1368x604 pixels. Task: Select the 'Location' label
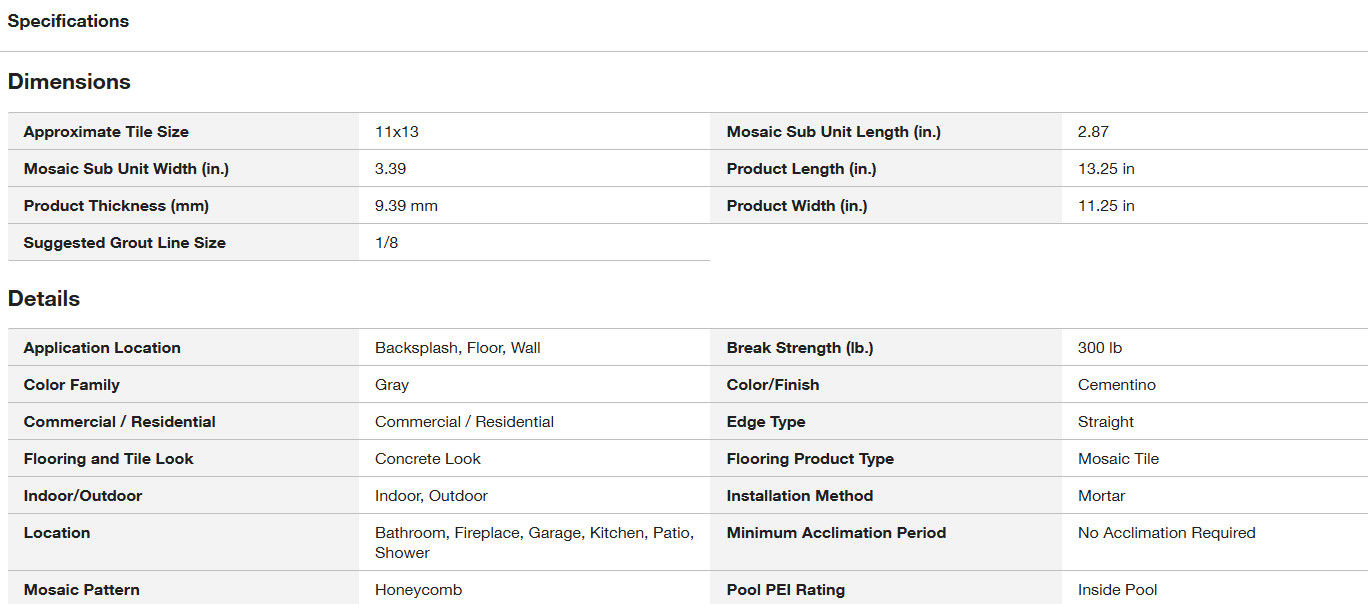(x=57, y=533)
